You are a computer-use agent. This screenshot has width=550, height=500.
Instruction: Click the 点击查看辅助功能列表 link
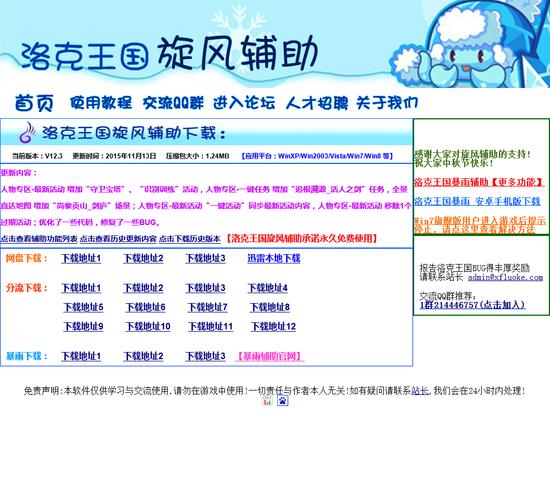tap(39, 239)
